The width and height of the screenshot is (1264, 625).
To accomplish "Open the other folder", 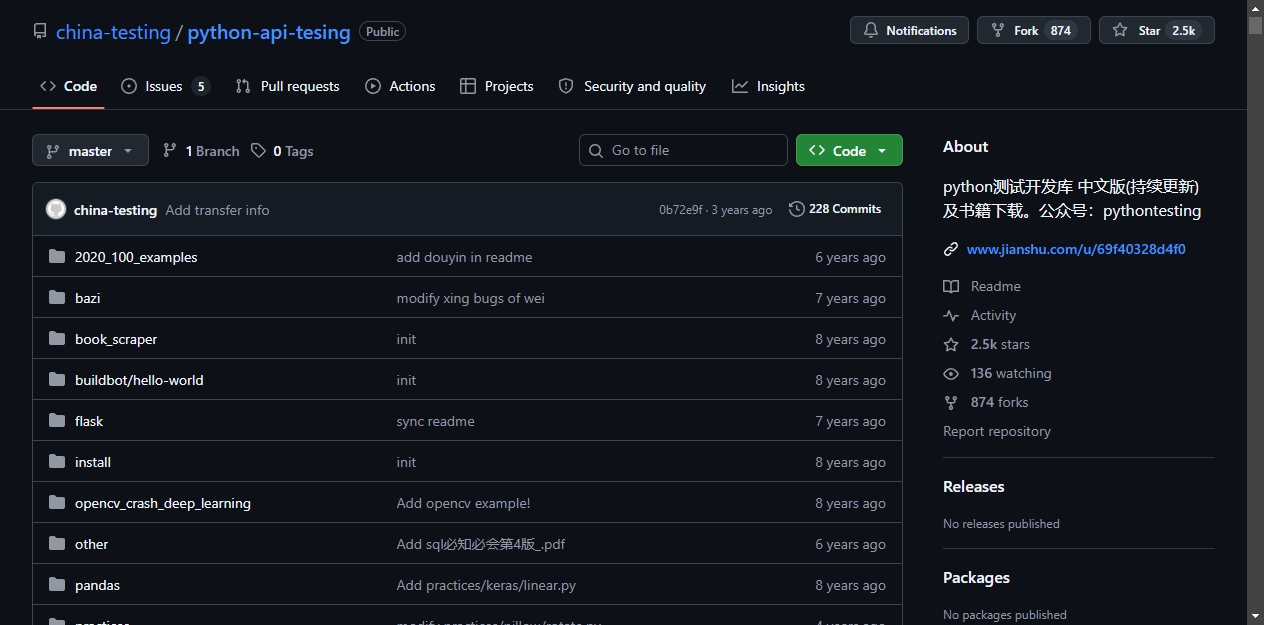I will tap(91, 544).
